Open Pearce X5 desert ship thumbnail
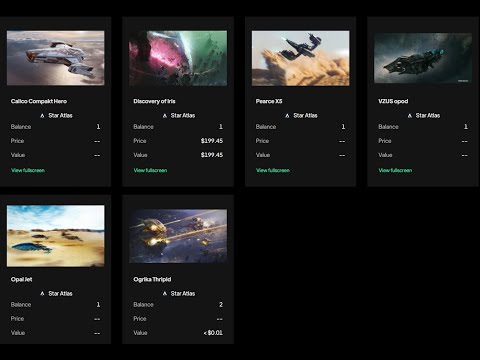Screen dimensions: 480x360 tap(301, 58)
